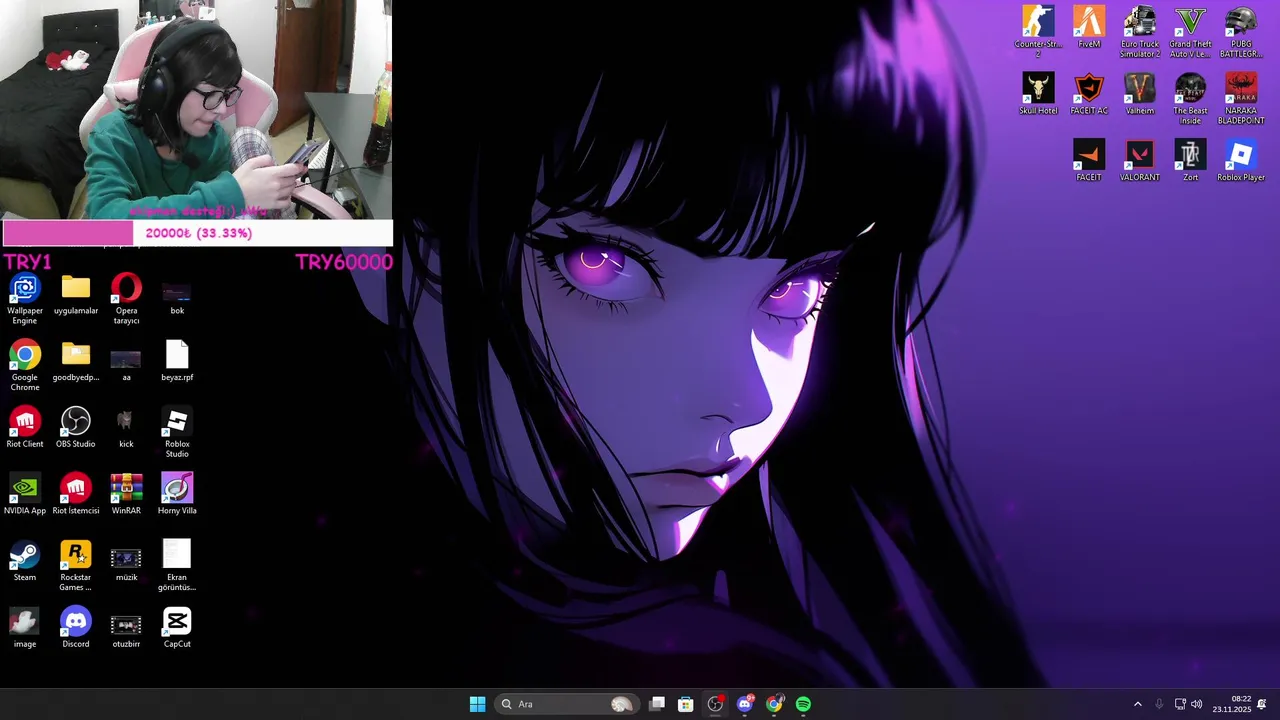Viewport: 1280px width, 720px height.
Task: Launch VALORANT shortcut
Action: pyautogui.click(x=1140, y=161)
